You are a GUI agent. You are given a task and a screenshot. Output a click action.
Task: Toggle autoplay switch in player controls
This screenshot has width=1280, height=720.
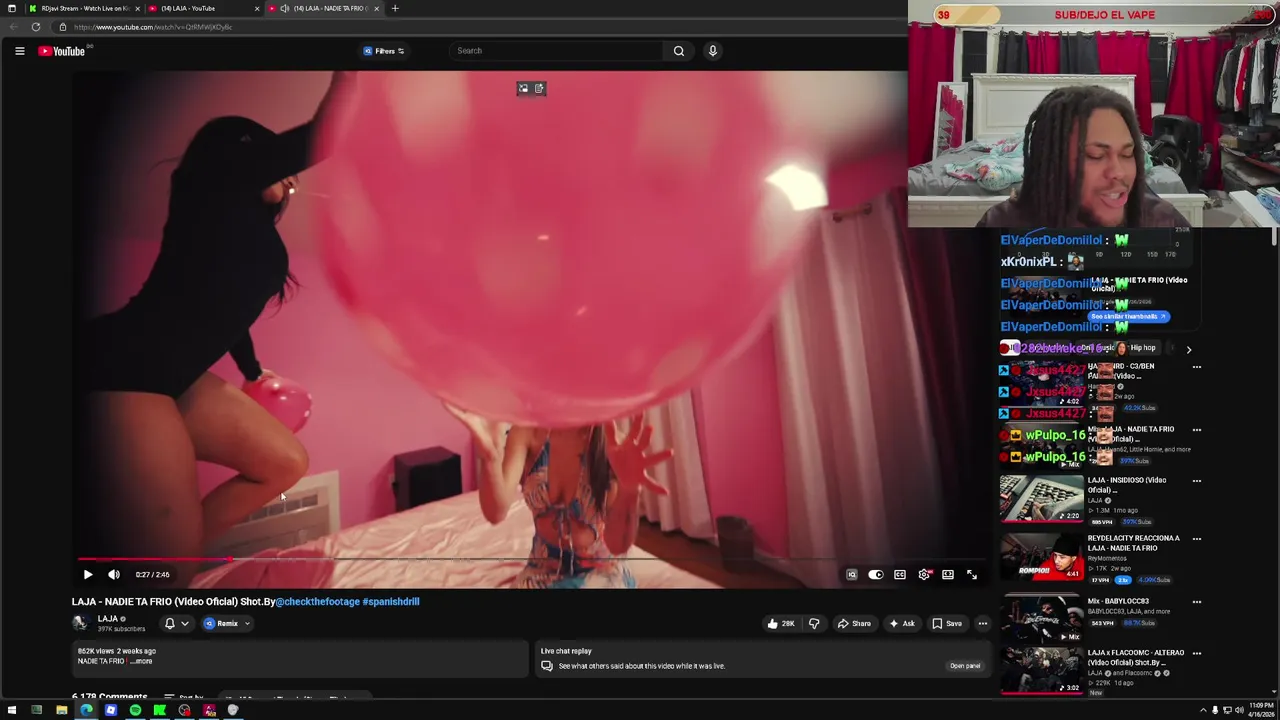[x=875, y=575]
